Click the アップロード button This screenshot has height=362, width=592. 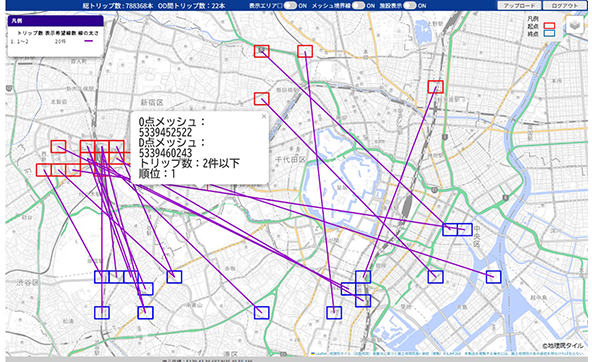click(519, 6)
